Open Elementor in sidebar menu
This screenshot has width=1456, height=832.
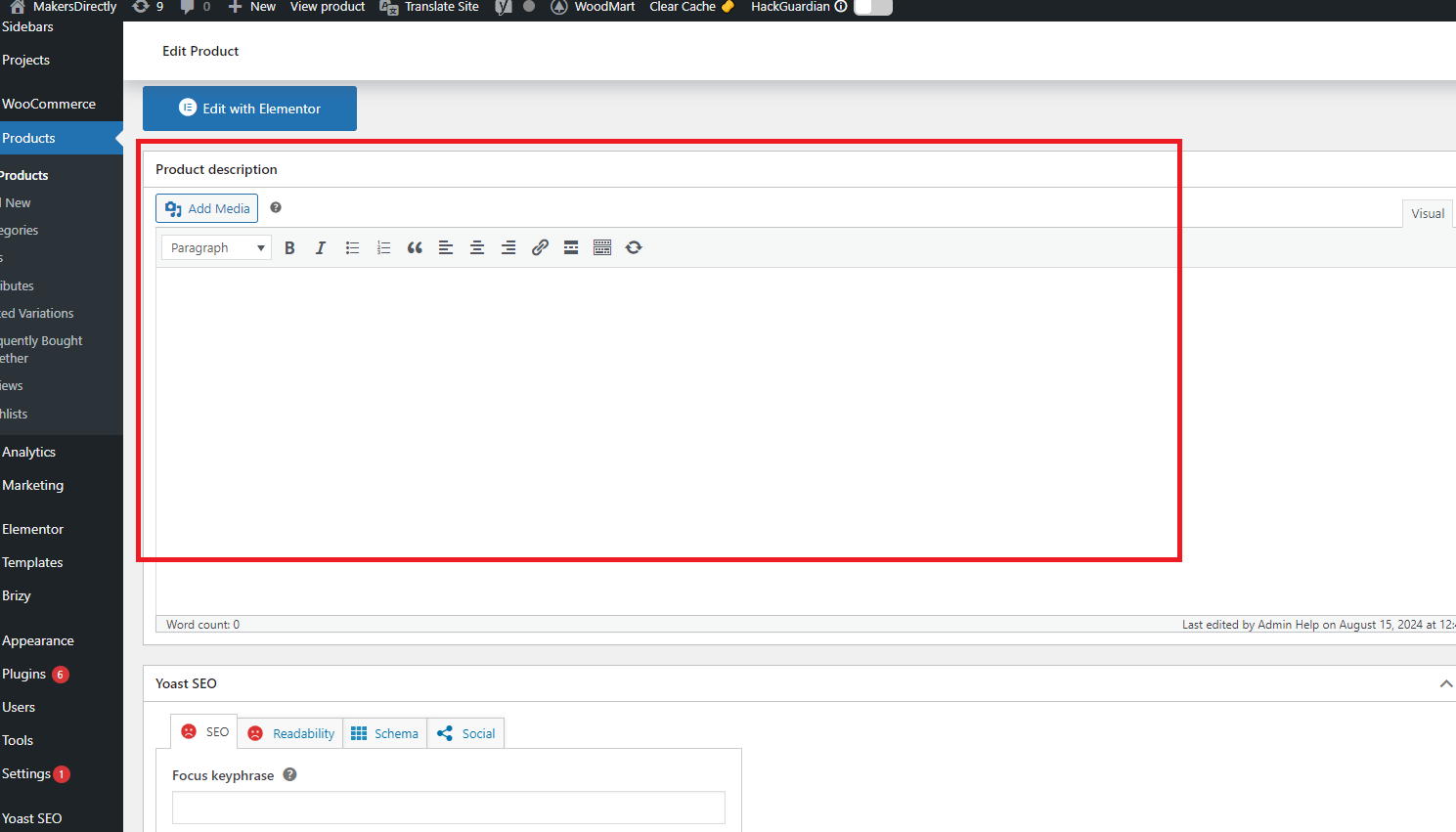click(33, 529)
